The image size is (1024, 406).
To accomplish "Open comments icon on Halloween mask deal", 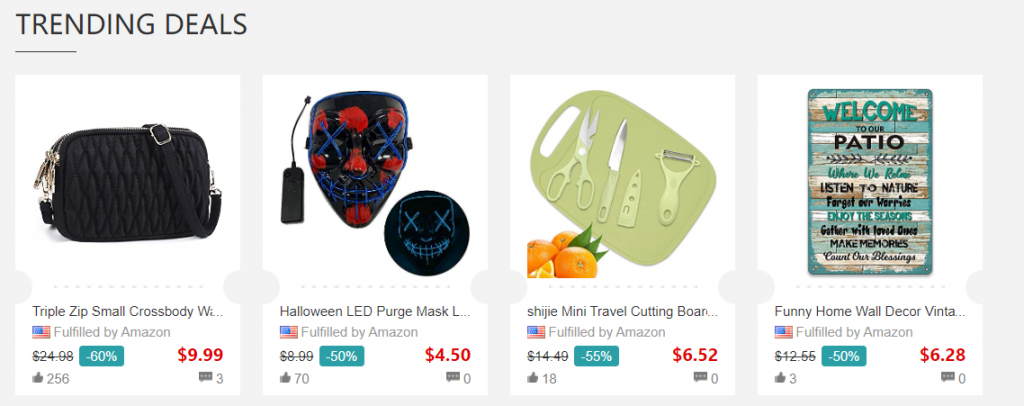I will (453, 377).
